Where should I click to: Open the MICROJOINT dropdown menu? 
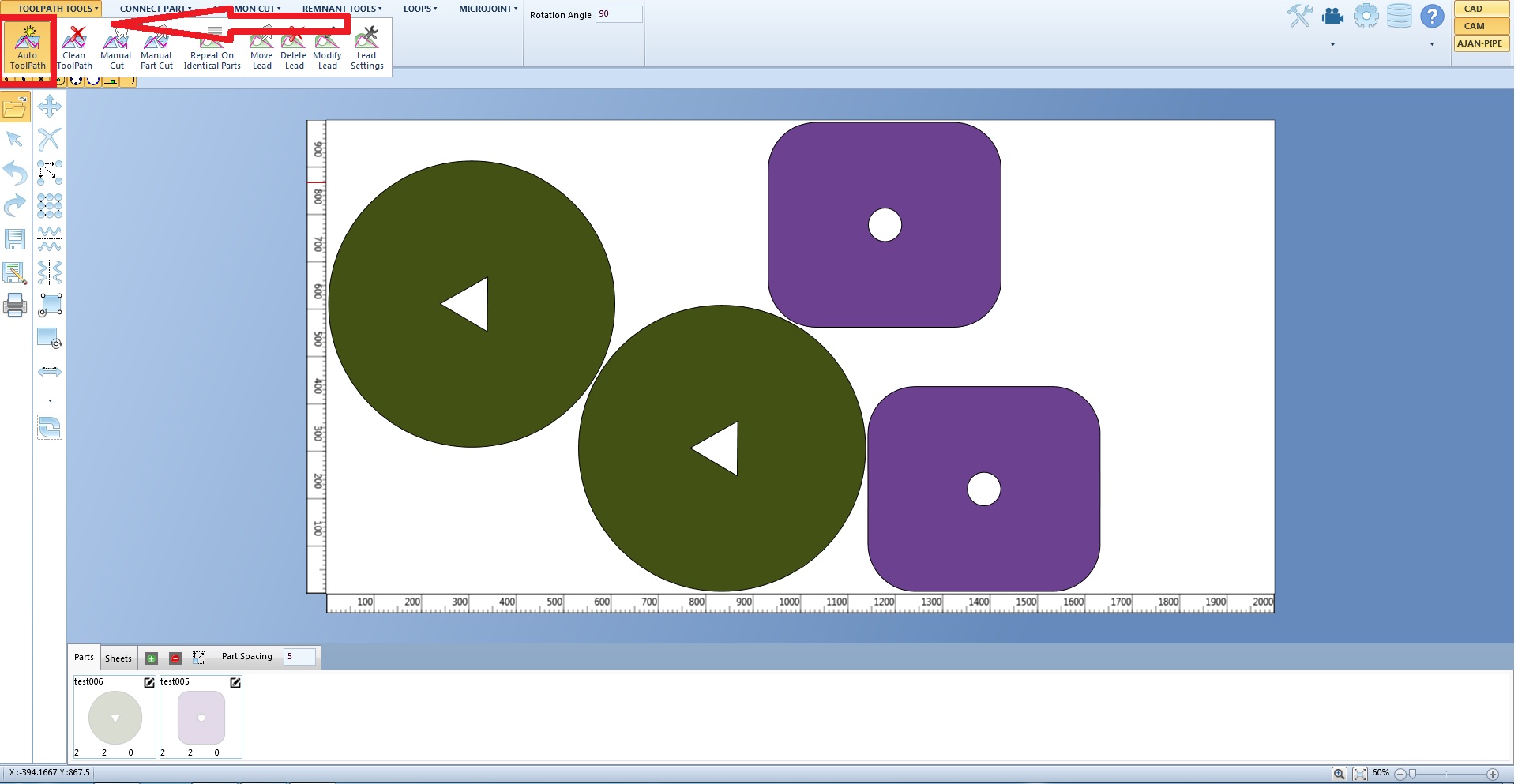pos(487,9)
